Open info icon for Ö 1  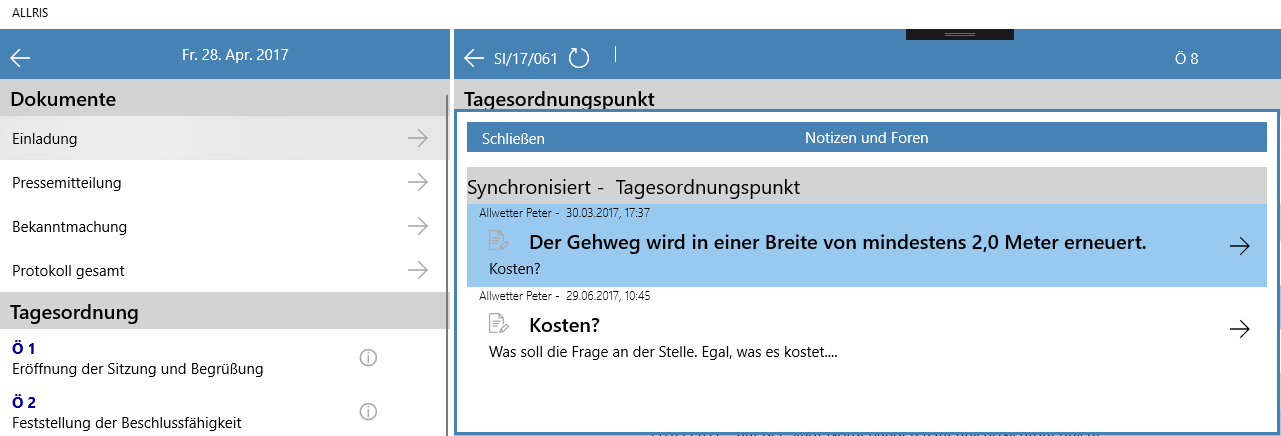coord(368,358)
